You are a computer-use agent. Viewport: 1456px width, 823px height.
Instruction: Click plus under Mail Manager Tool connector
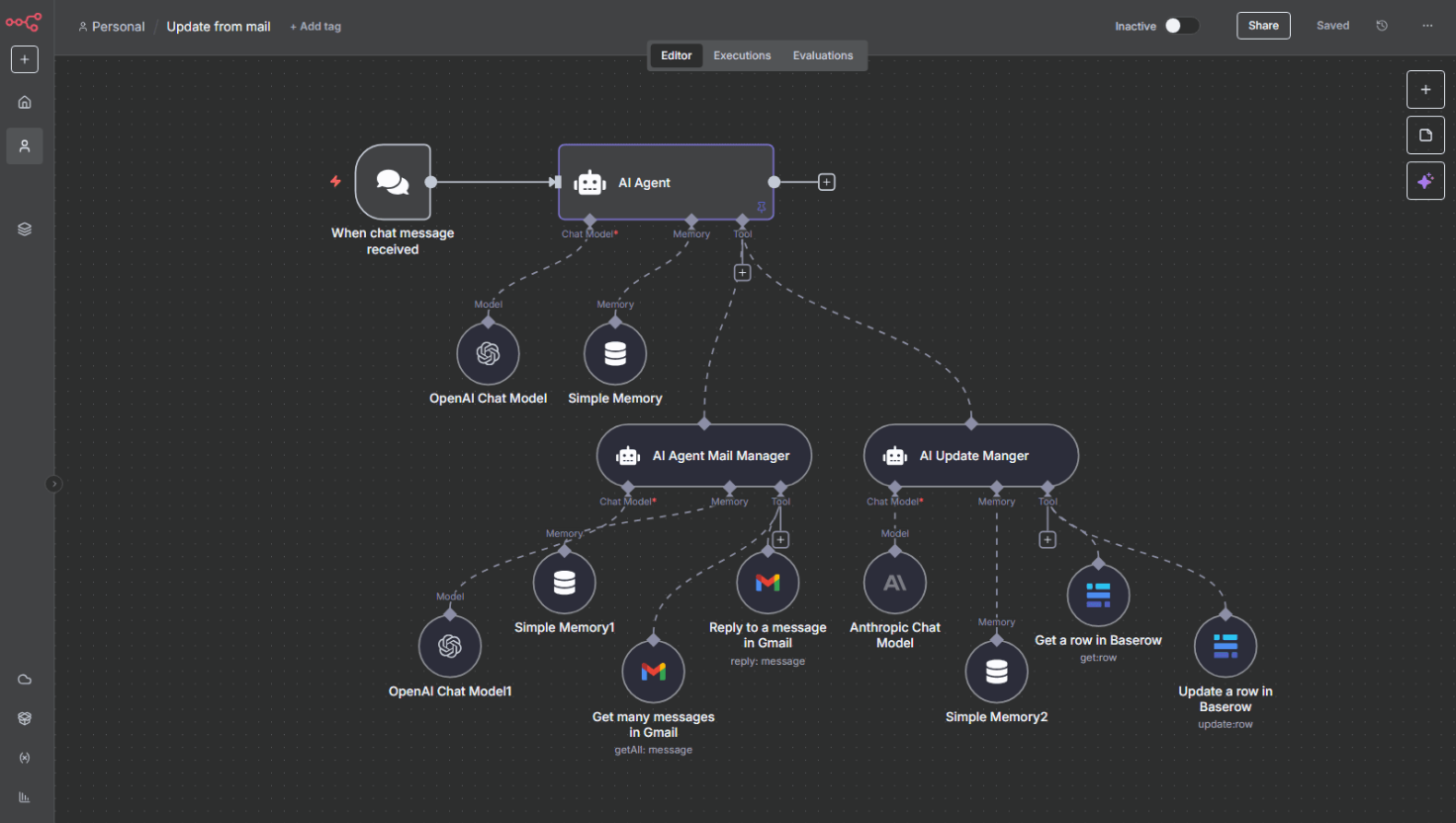(x=780, y=540)
